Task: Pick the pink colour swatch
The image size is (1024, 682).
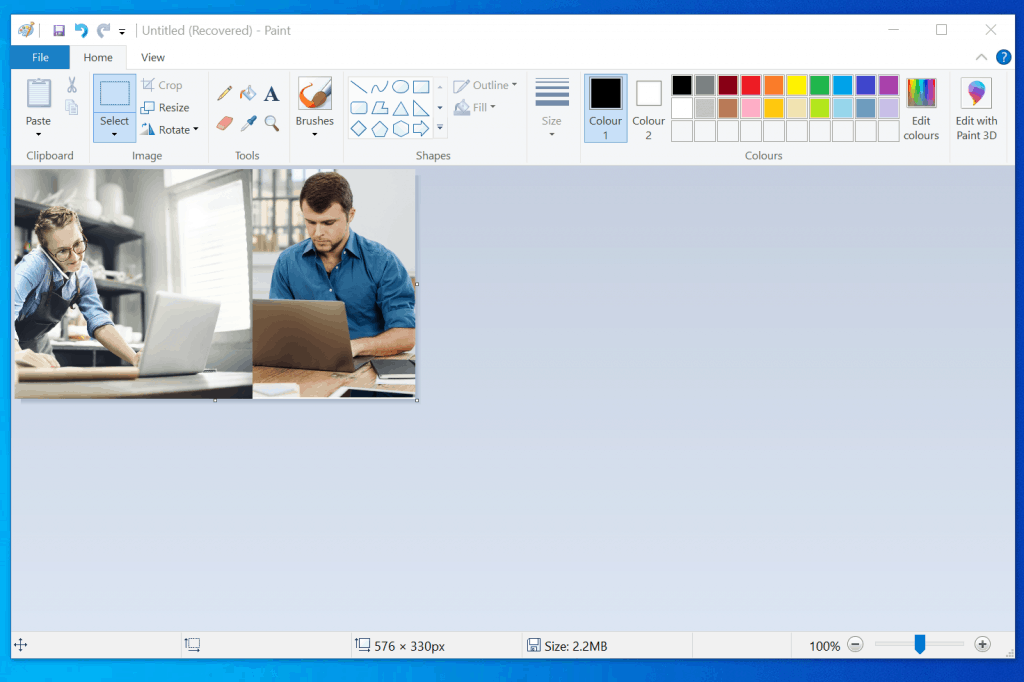Action: point(750,108)
